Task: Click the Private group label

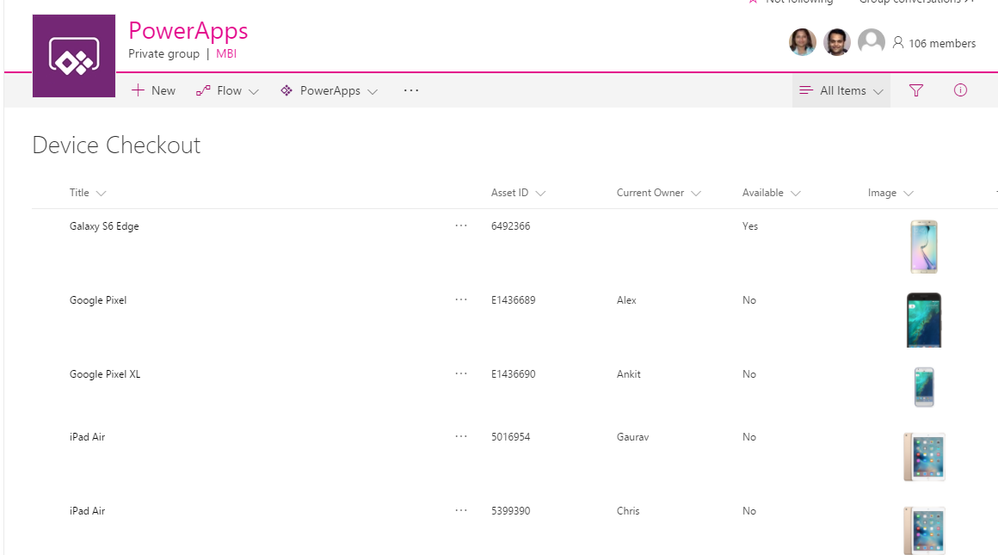Action: pyautogui.click(x=164, y=54)
